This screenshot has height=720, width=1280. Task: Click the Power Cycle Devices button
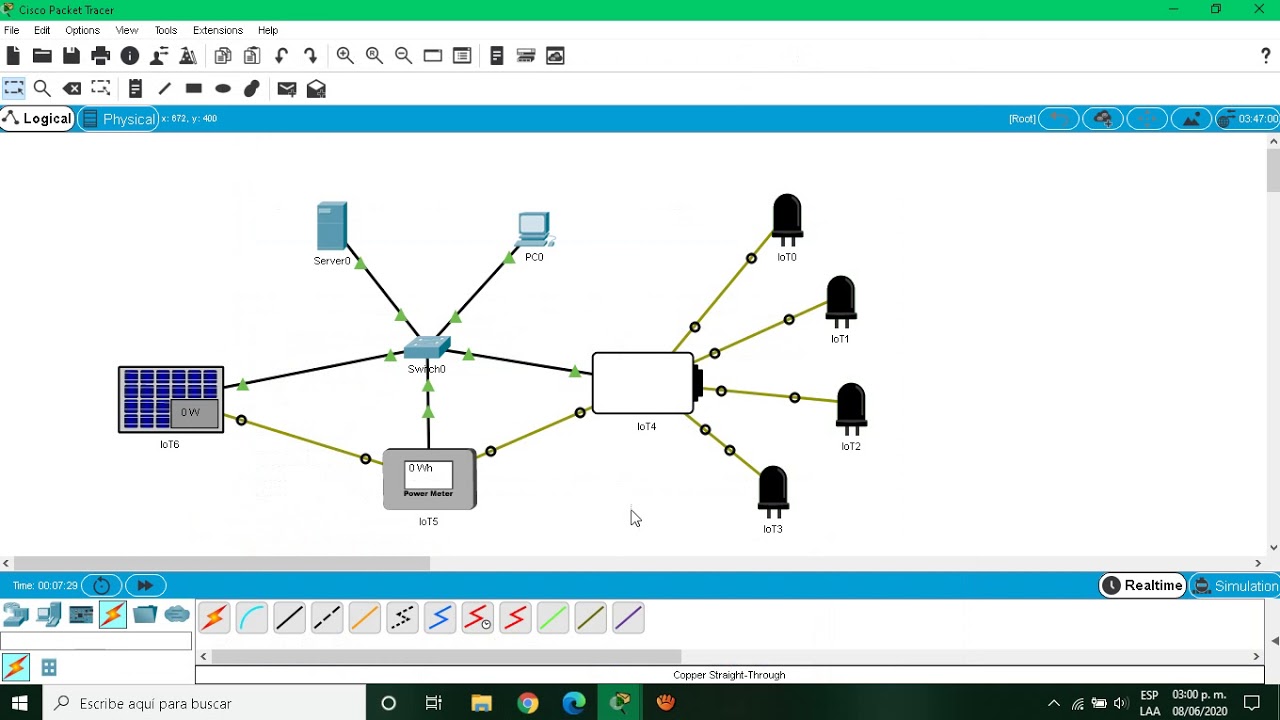pos(101,586)
